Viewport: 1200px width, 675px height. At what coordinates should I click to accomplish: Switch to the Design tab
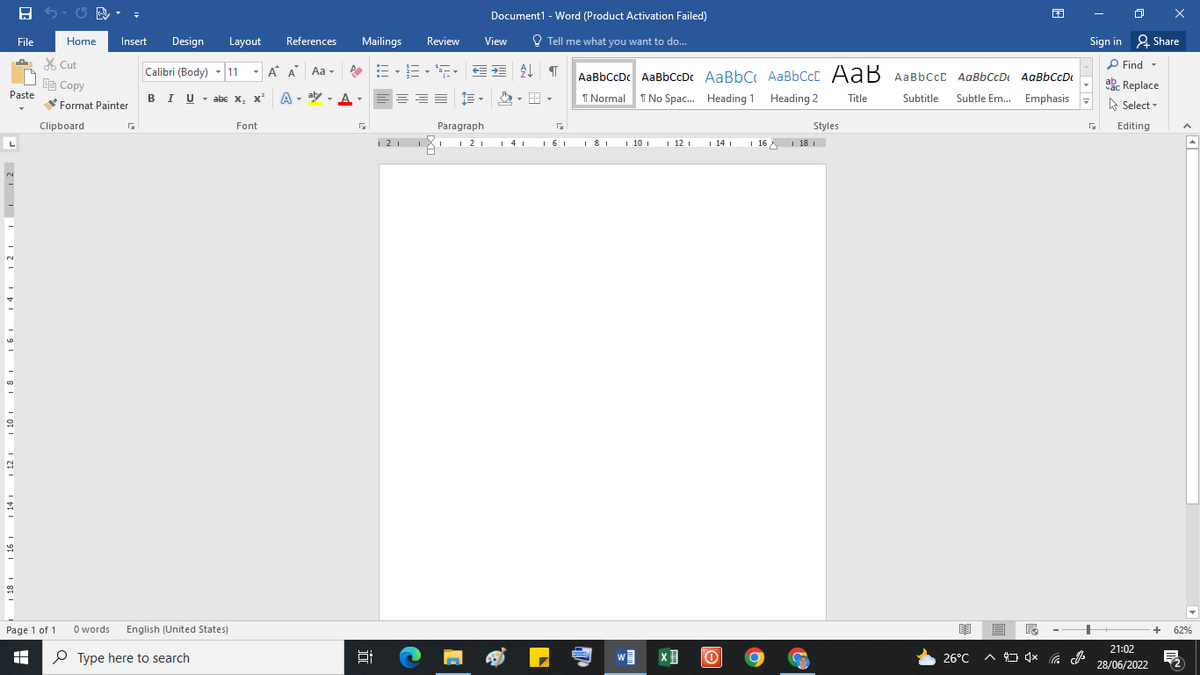188,41
